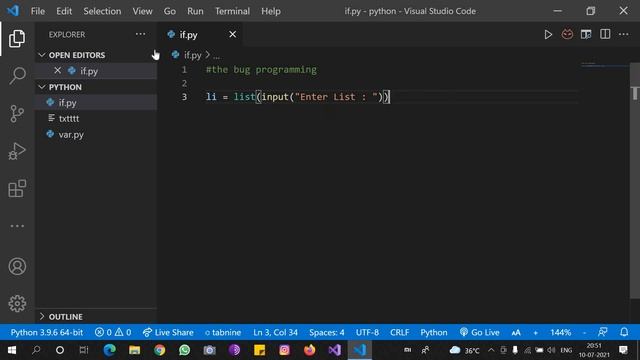The image size is (640, 360).
Task: Change encoding via UTF-8
Action: coord(367,332)
